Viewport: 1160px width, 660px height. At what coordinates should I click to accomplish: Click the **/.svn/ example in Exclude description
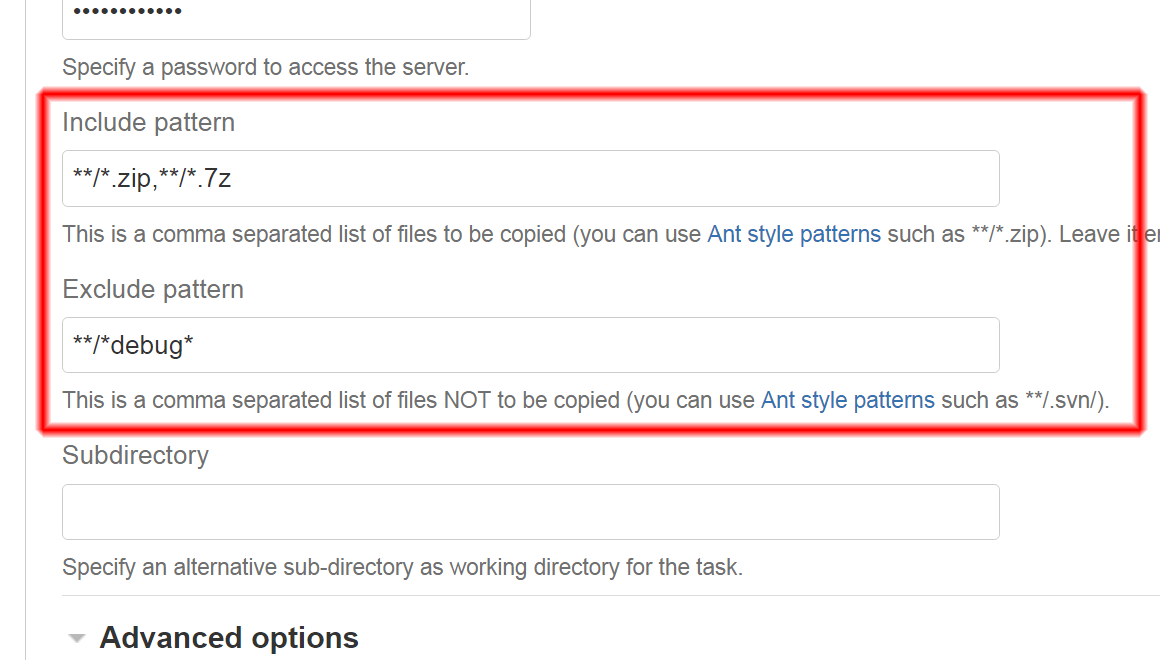tap(1065, 401)
